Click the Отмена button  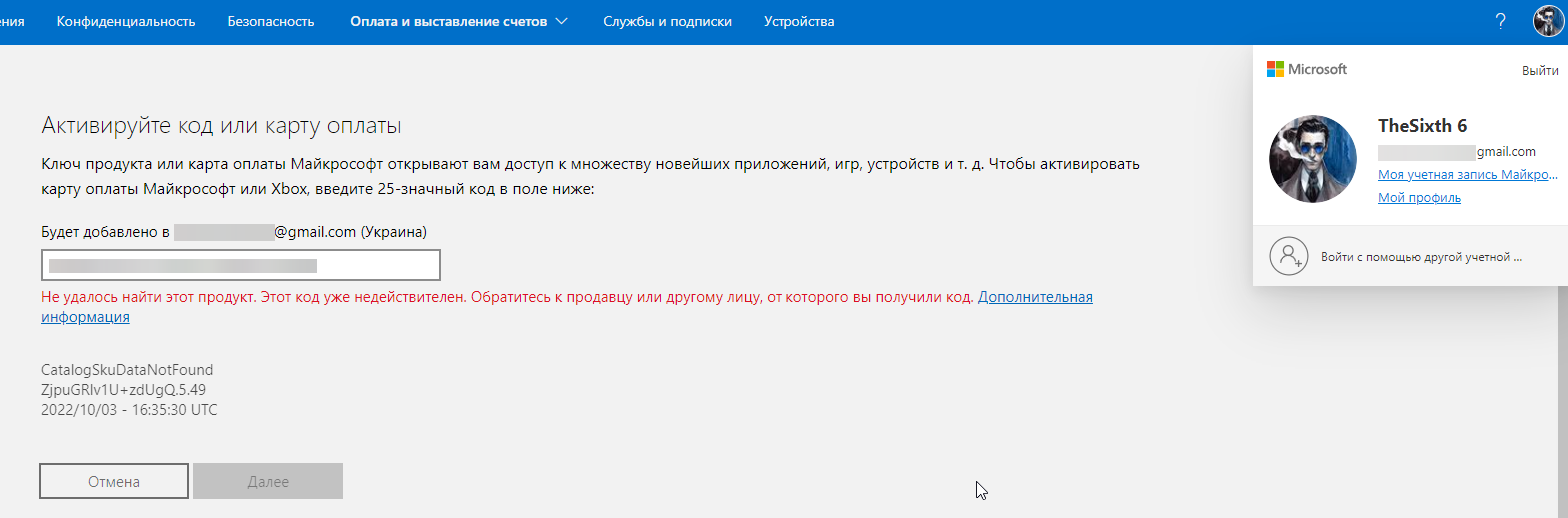click(114, 481)
